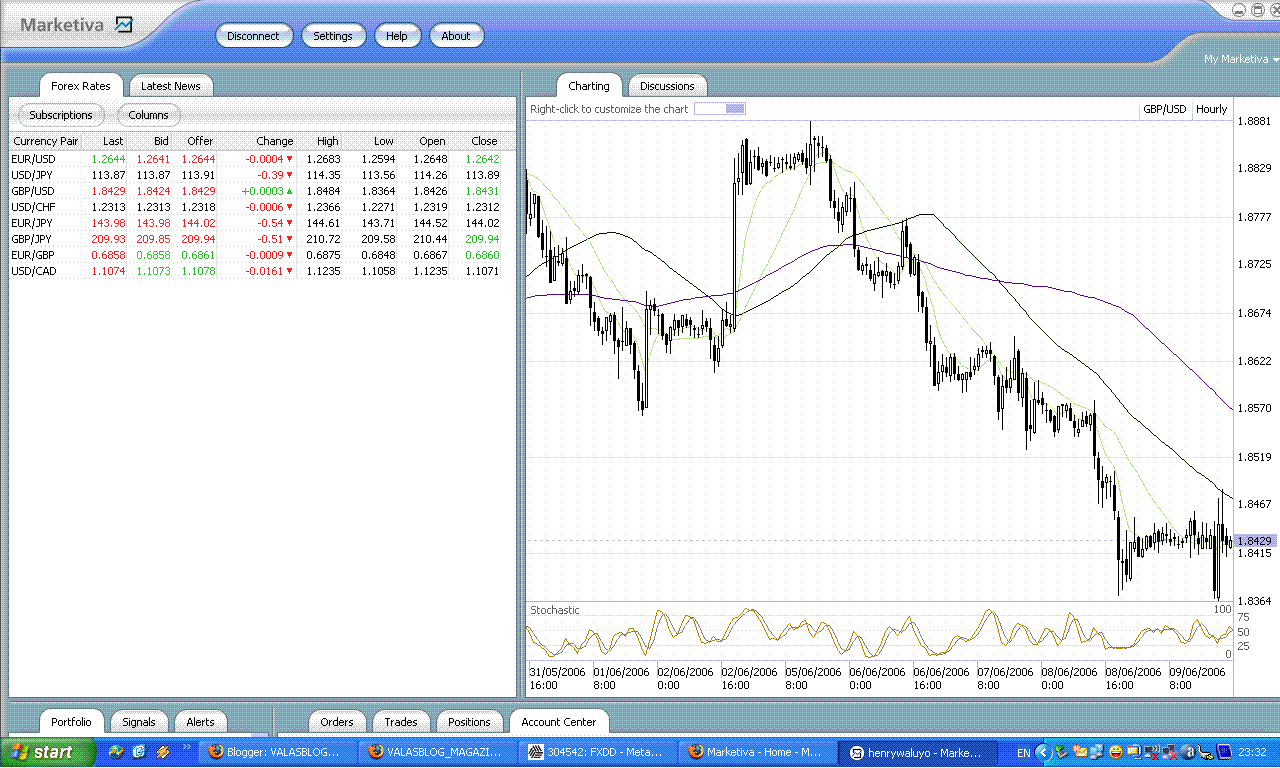Click the Disconnect button
This screenshot has height=768, width=1280.
click(x=253, y=36)
